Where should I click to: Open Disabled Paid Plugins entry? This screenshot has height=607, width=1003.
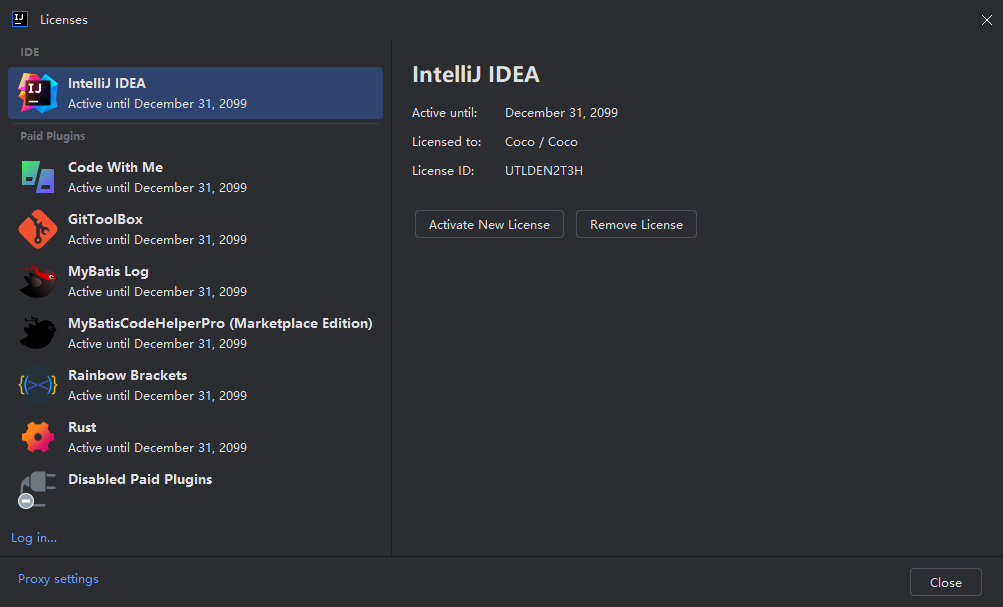195,490
